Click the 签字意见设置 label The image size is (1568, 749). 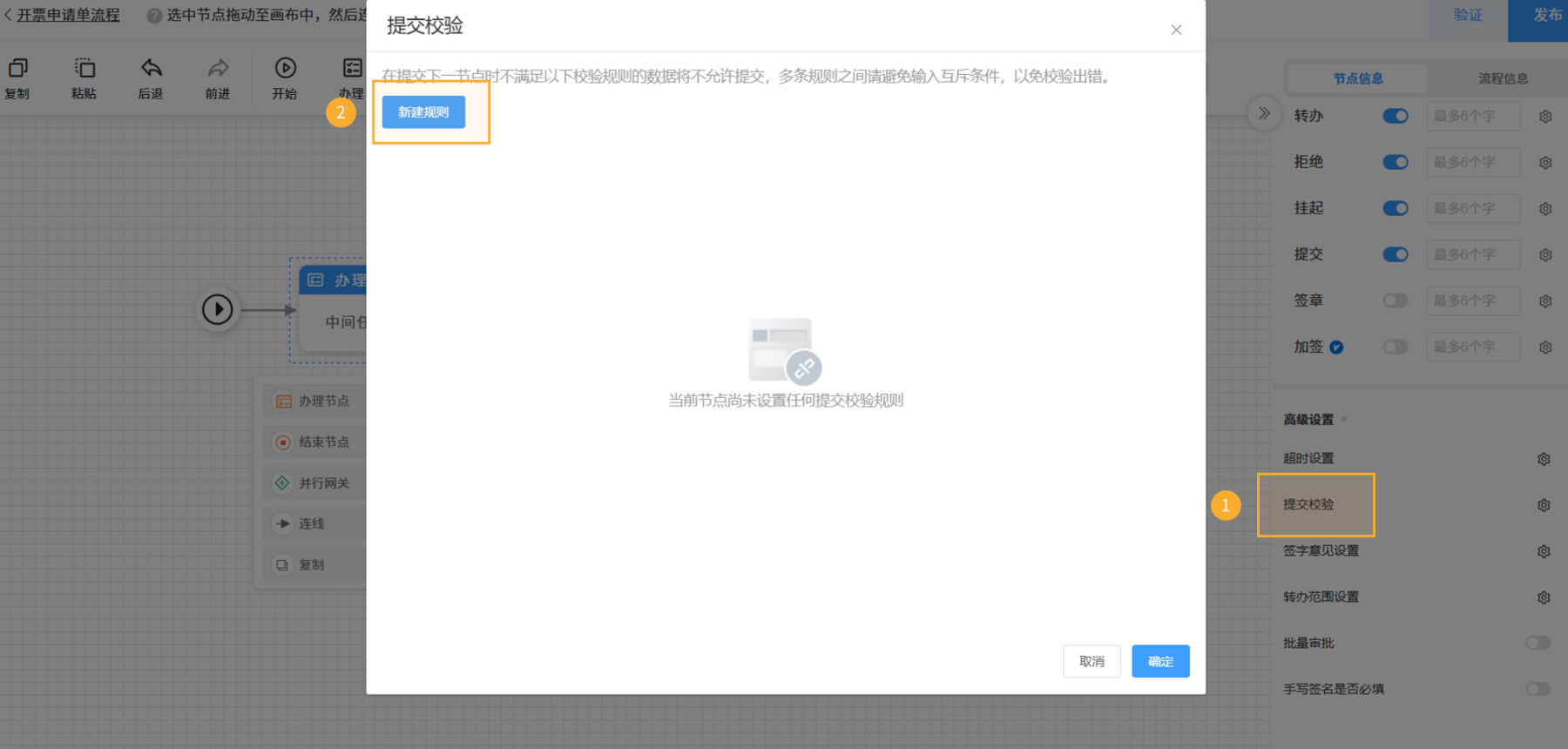1321,550
